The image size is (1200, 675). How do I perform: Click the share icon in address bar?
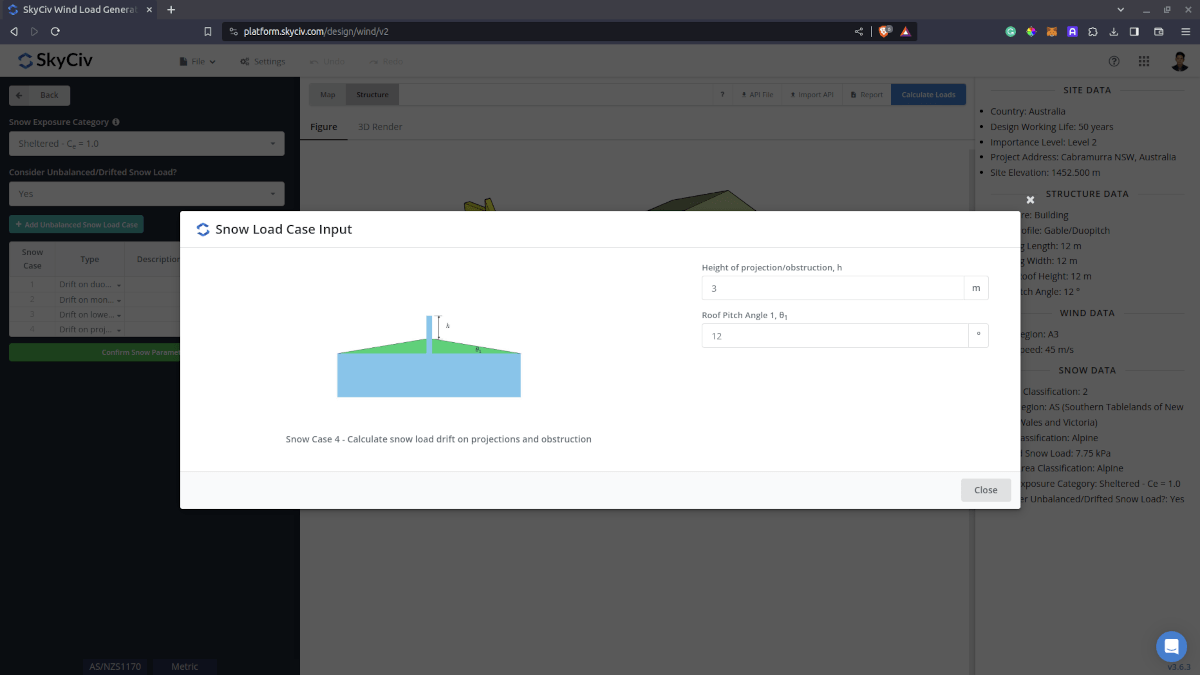pyautogui.click(x=858, y=31)
